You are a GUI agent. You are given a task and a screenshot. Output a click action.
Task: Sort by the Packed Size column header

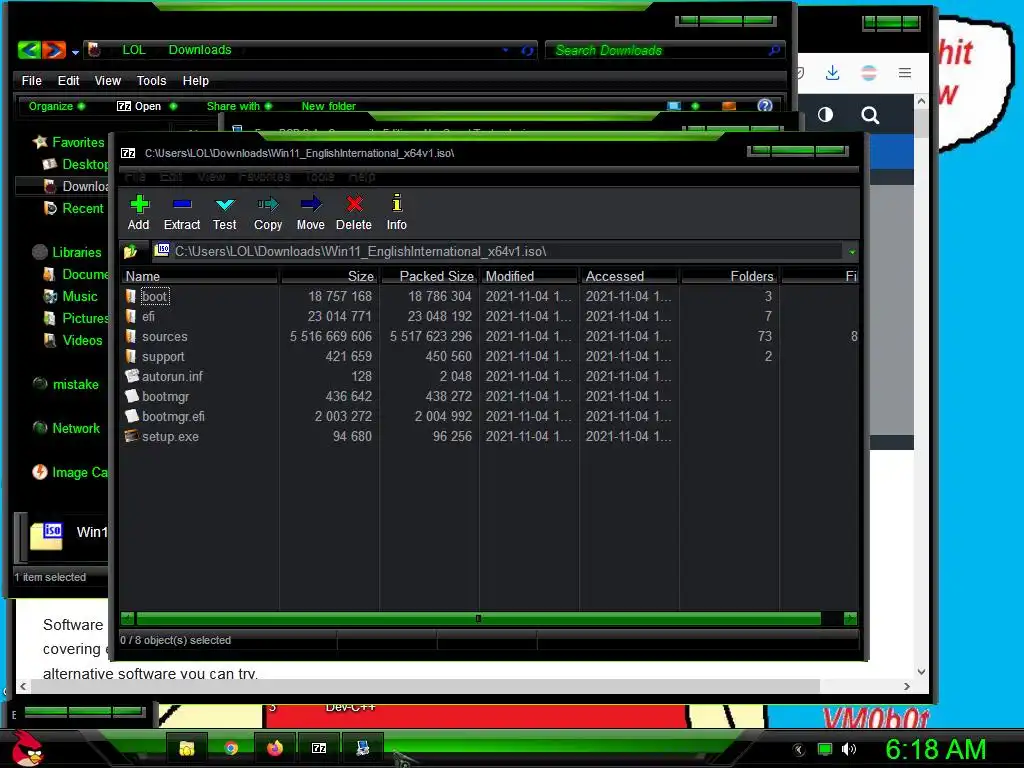430,276
